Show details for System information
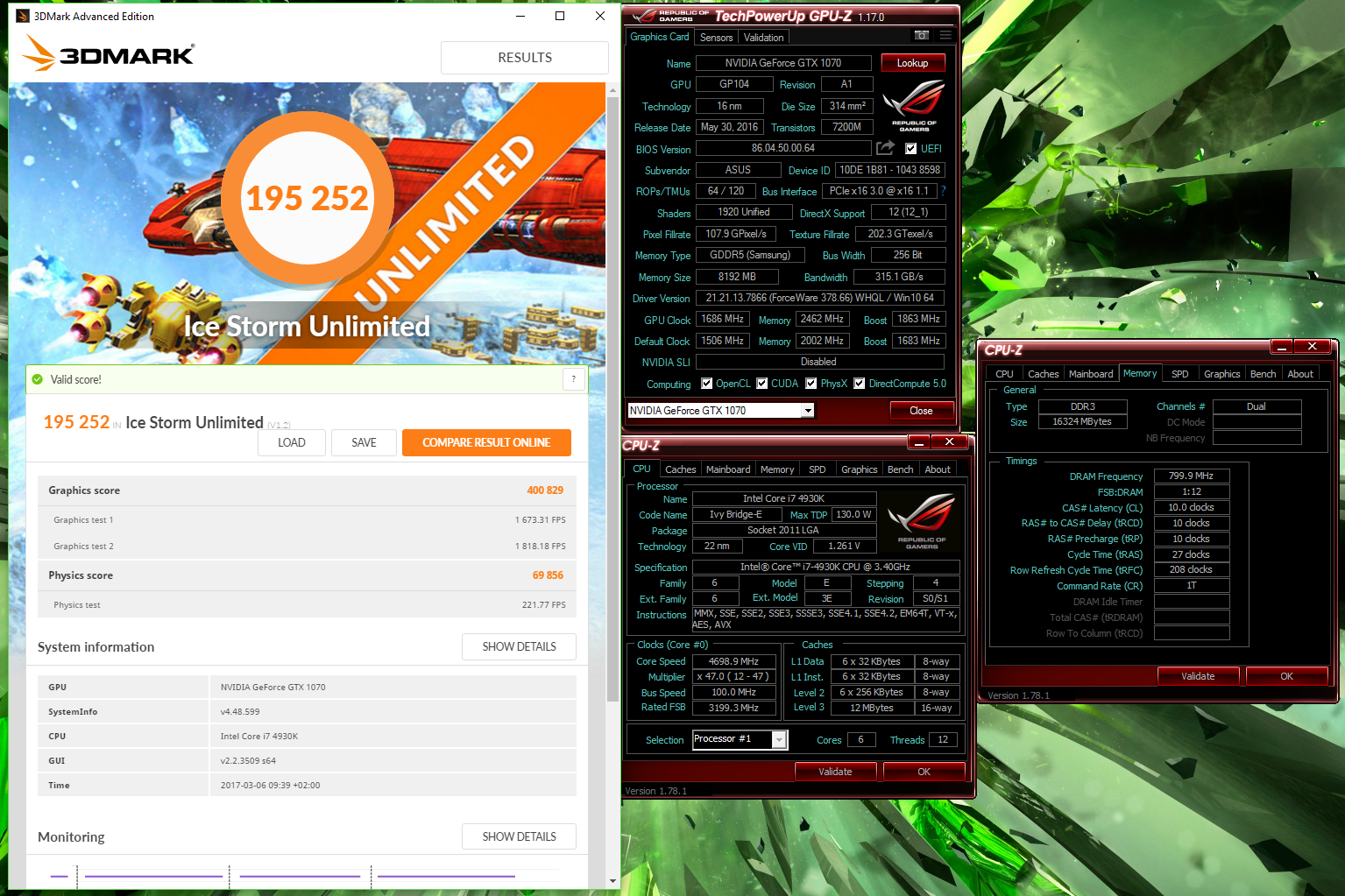1345x896 pixels. [519, 646]
